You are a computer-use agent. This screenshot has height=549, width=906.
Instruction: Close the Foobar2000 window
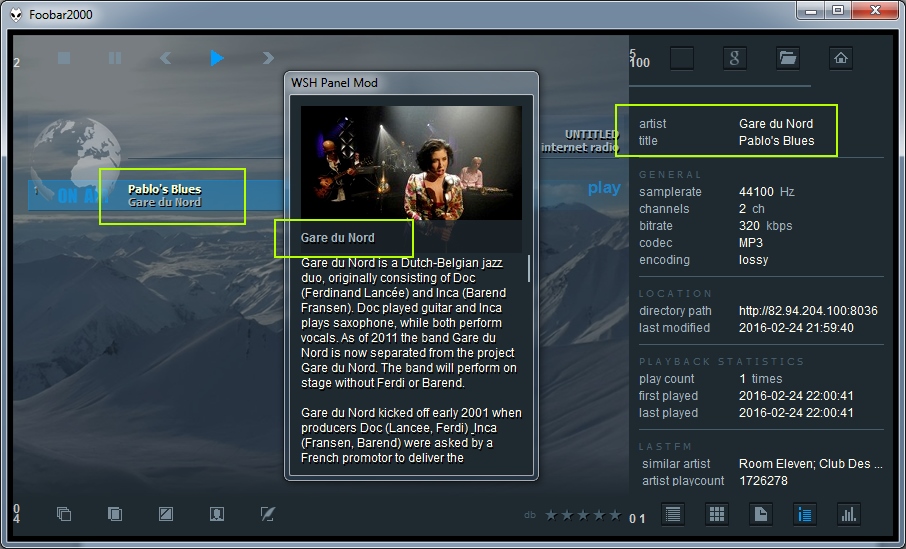pyautogui.click(x=875, y=11)
